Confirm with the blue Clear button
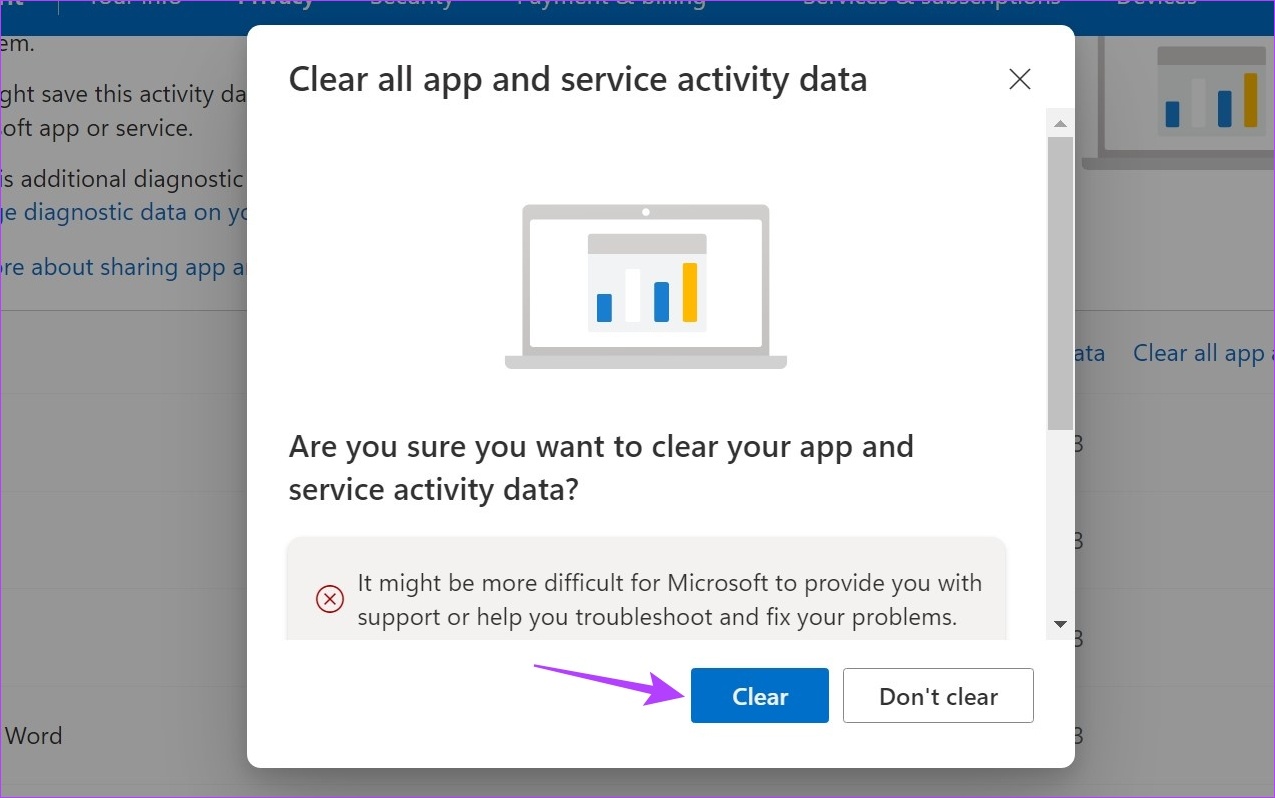1275x798 pixels. click(x=759, y=696)
